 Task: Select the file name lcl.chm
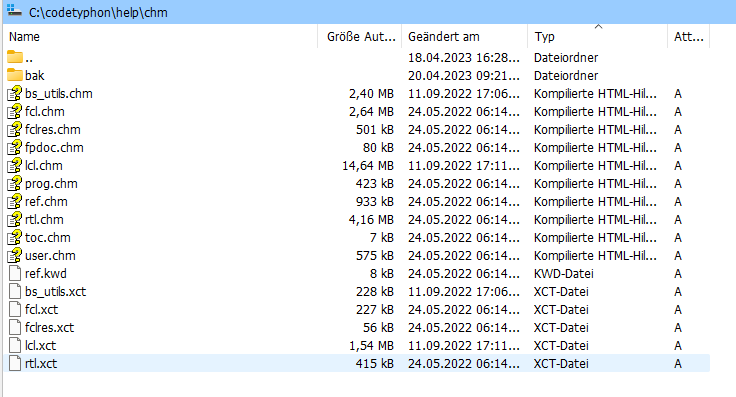click(x=44, y=165)
